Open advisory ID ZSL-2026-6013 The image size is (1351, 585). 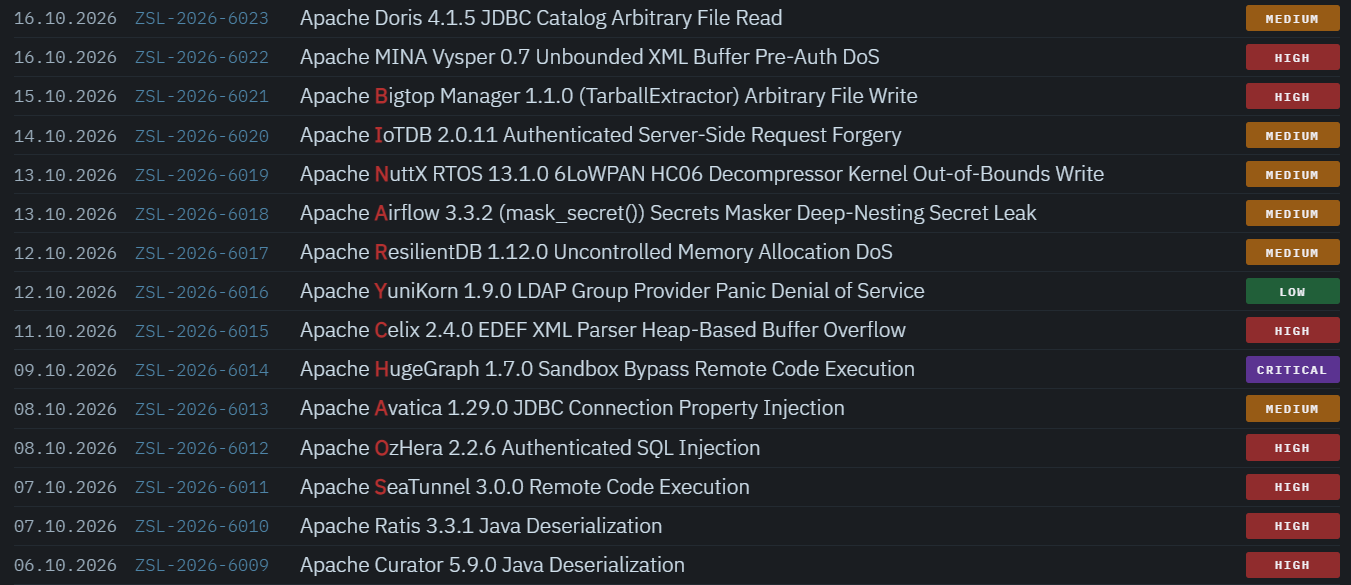click(x=202, y=409)
